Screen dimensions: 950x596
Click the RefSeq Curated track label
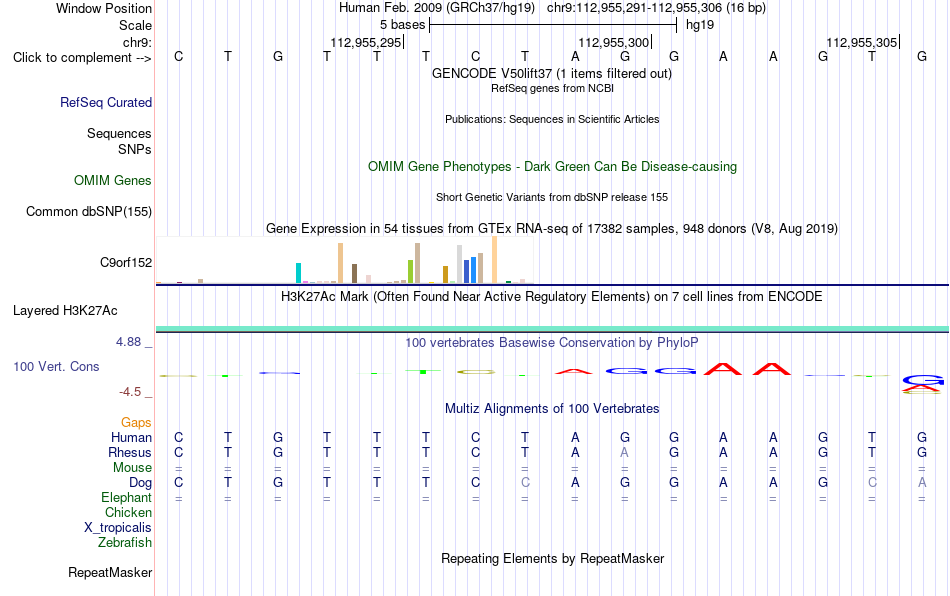[x=105, y=102]
